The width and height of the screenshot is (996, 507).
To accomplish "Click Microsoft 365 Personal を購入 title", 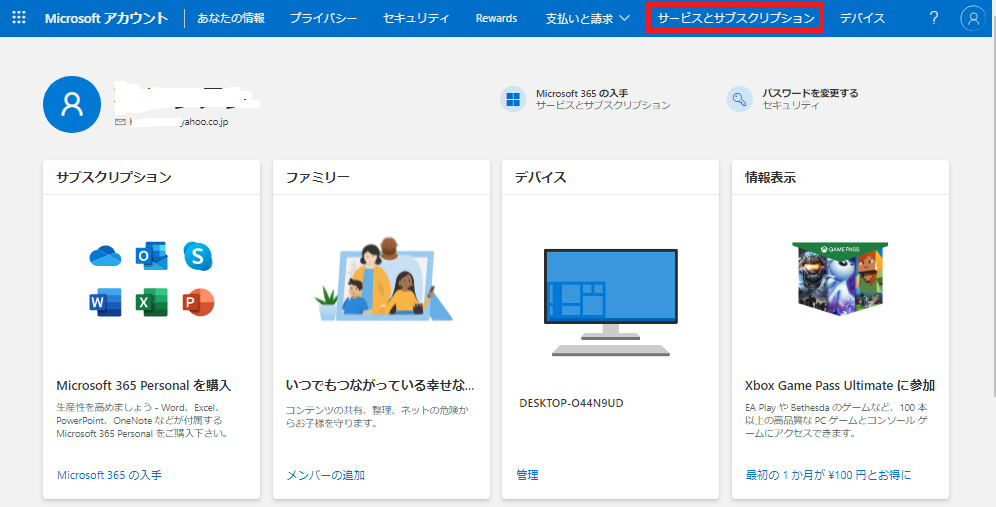I will coord(144,385).
